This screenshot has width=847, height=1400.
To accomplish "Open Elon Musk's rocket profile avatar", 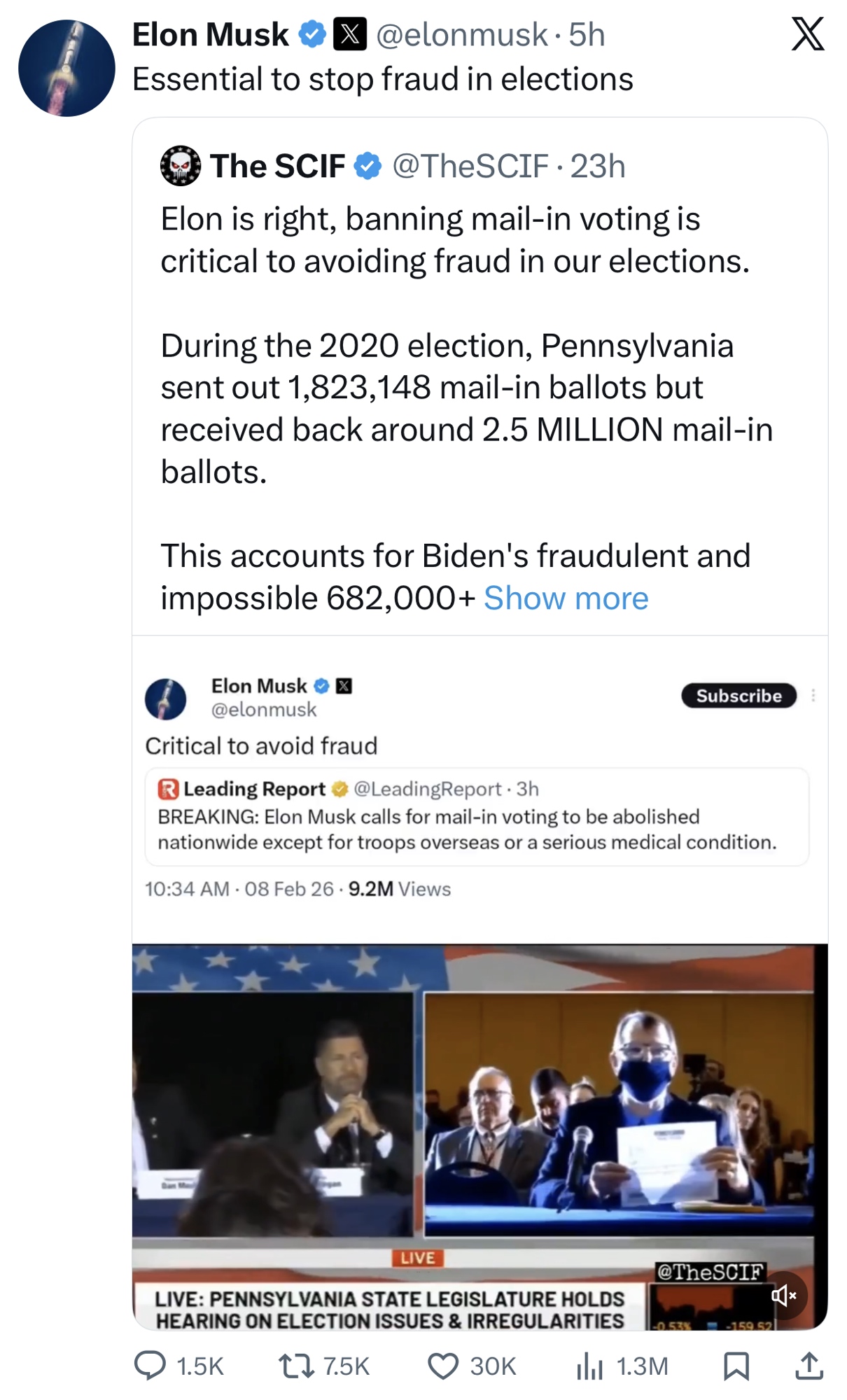I will 66,68.
